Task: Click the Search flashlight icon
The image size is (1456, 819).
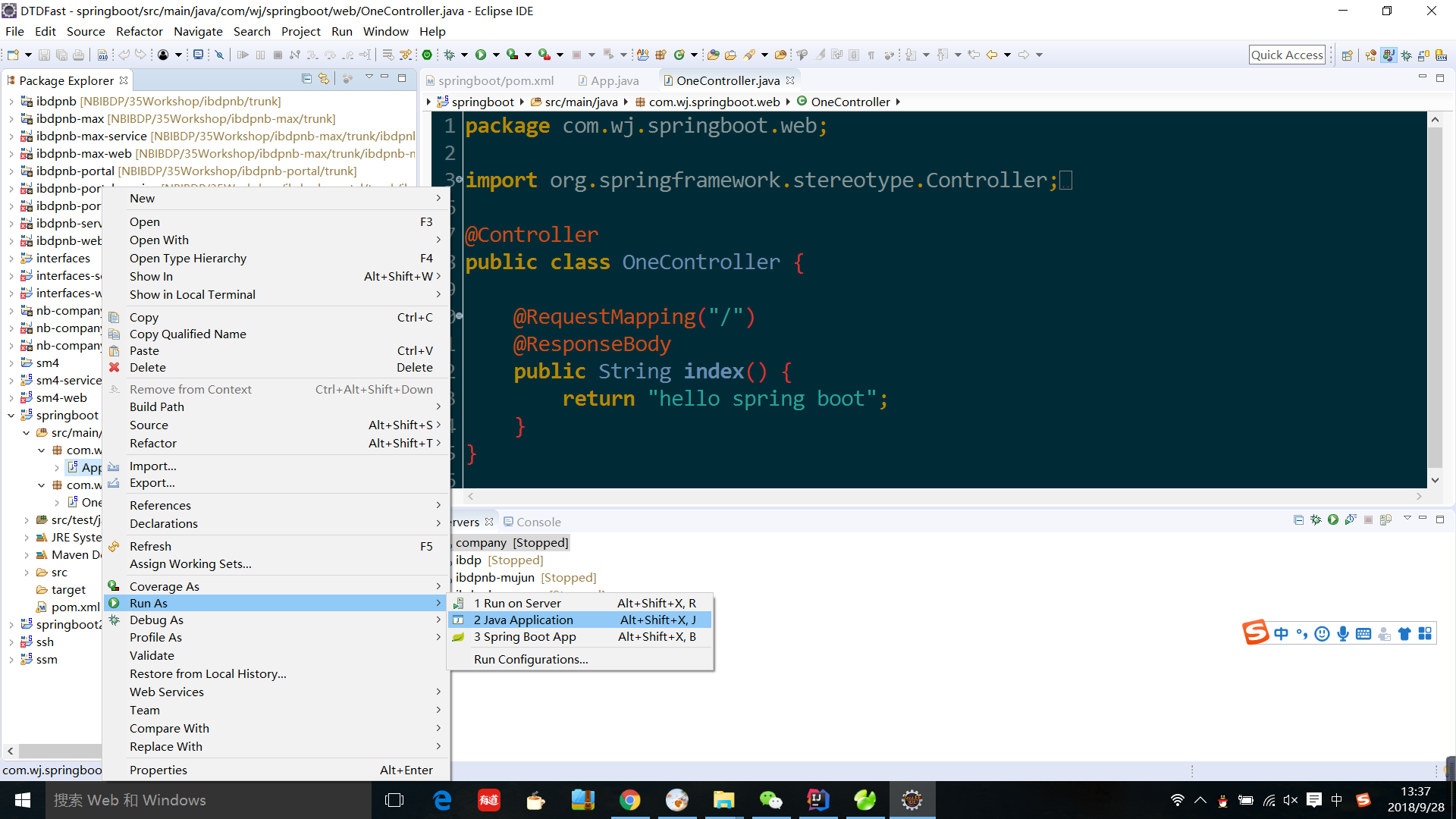Action: [749, 55]
